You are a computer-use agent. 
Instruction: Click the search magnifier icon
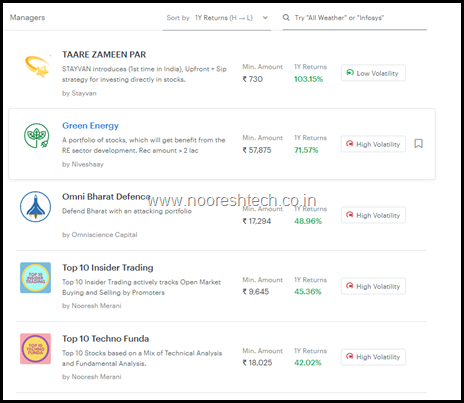(286, 18)
